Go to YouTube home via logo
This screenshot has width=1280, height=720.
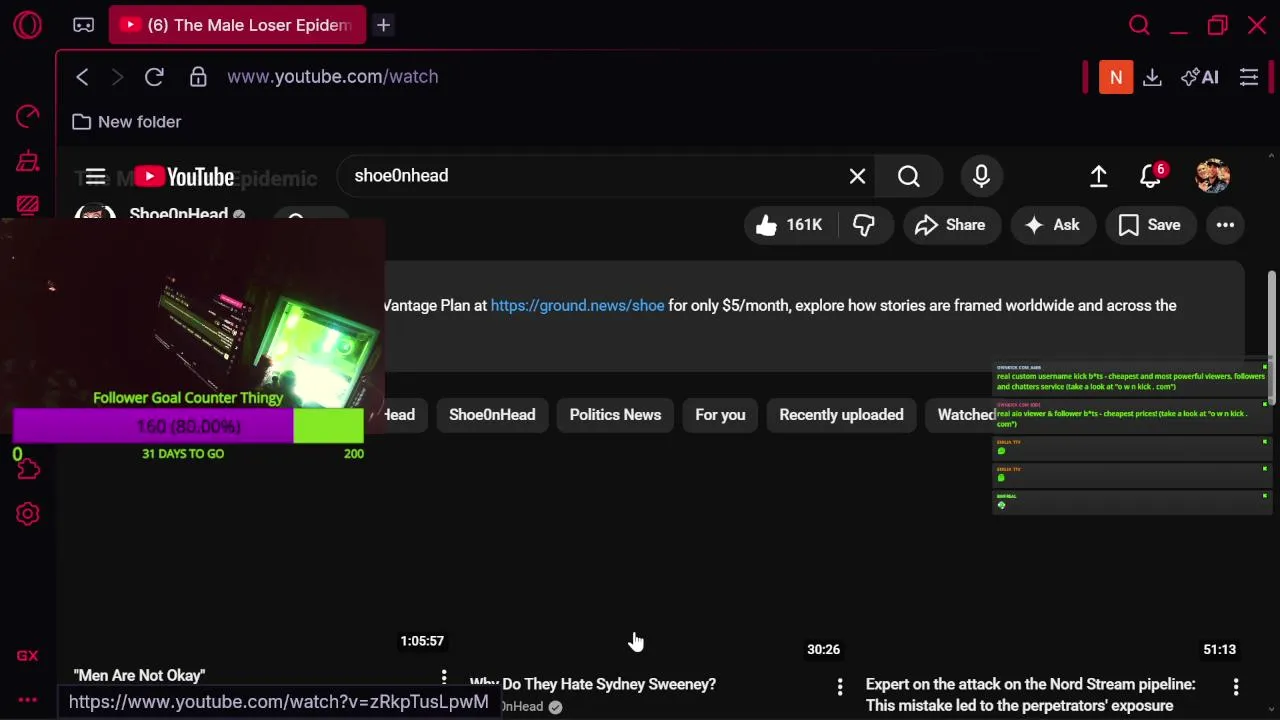[184, 177]
